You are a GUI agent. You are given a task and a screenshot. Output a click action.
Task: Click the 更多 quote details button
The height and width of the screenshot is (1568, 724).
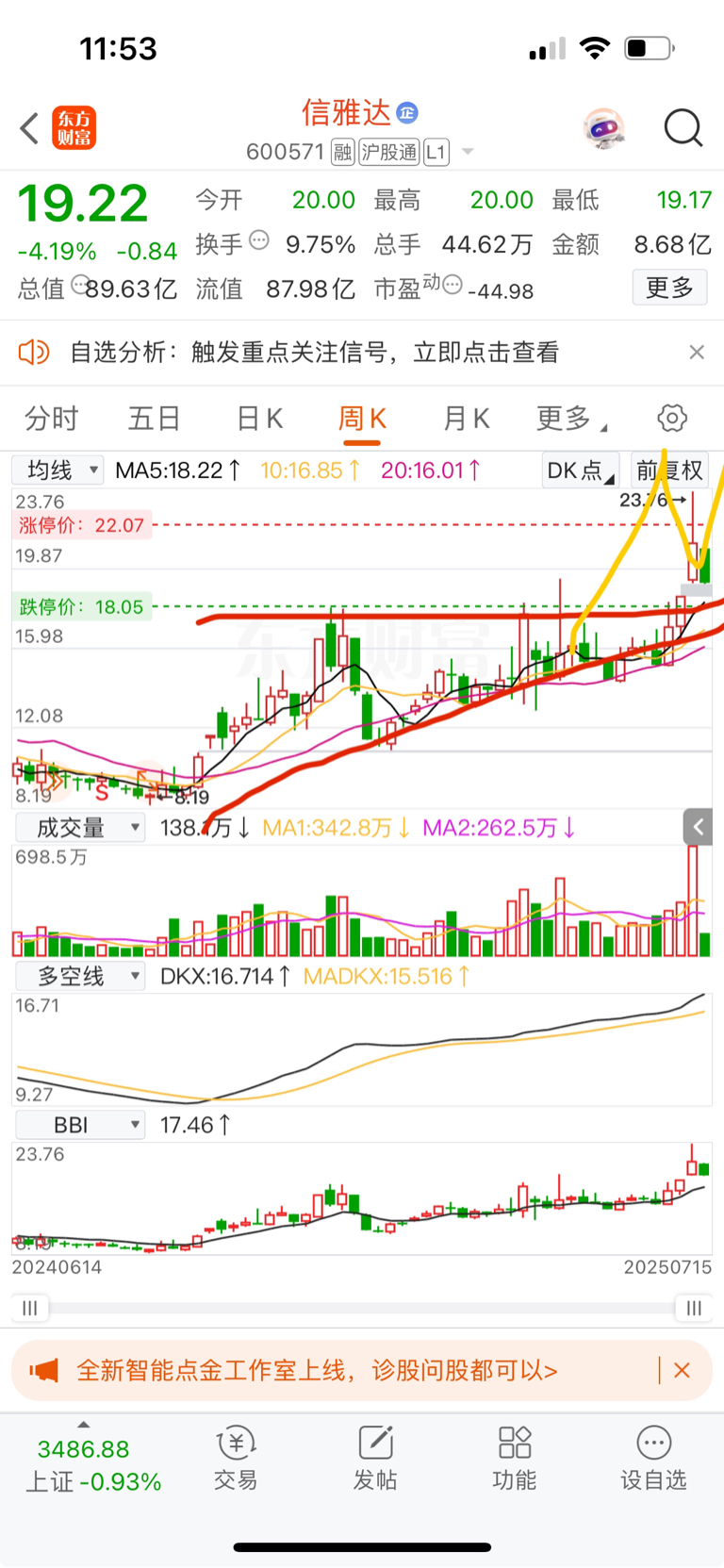[669, 288]
